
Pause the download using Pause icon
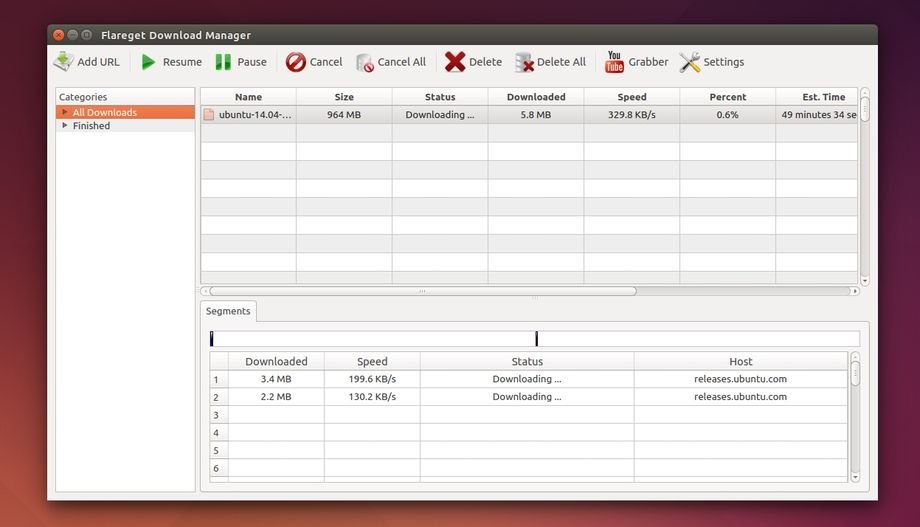pos(224,62)
